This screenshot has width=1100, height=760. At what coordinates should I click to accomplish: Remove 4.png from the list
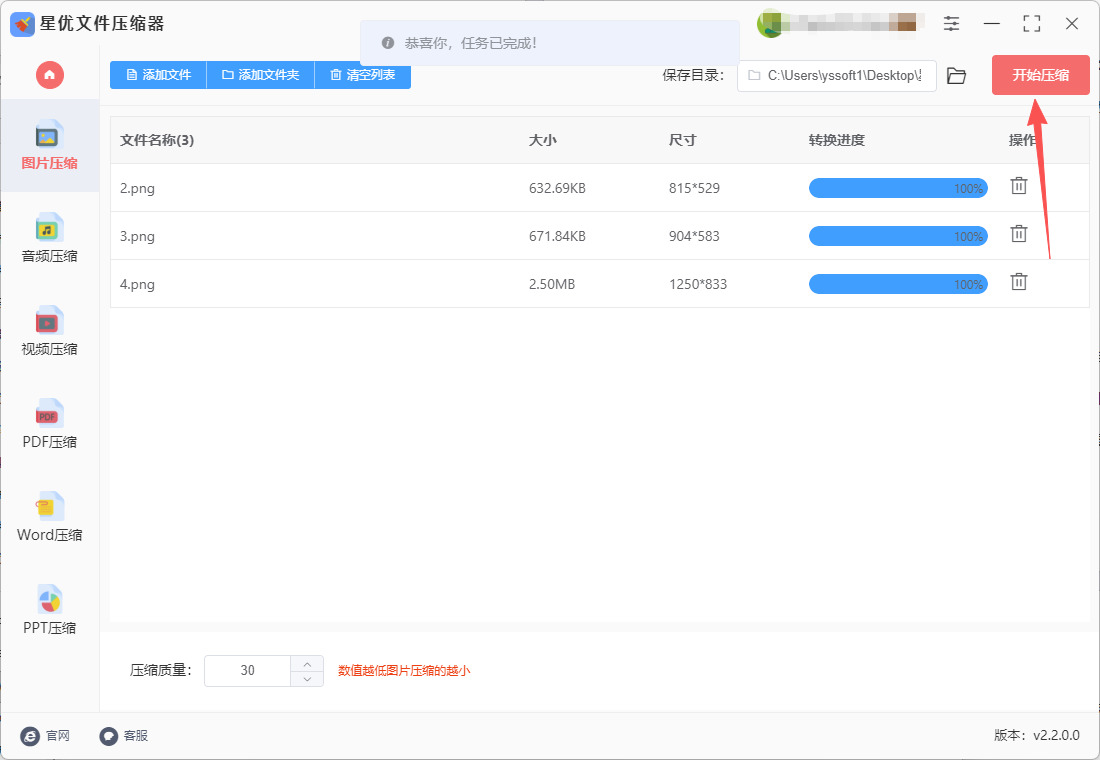pyautogui.click(x=1018, y=282)
